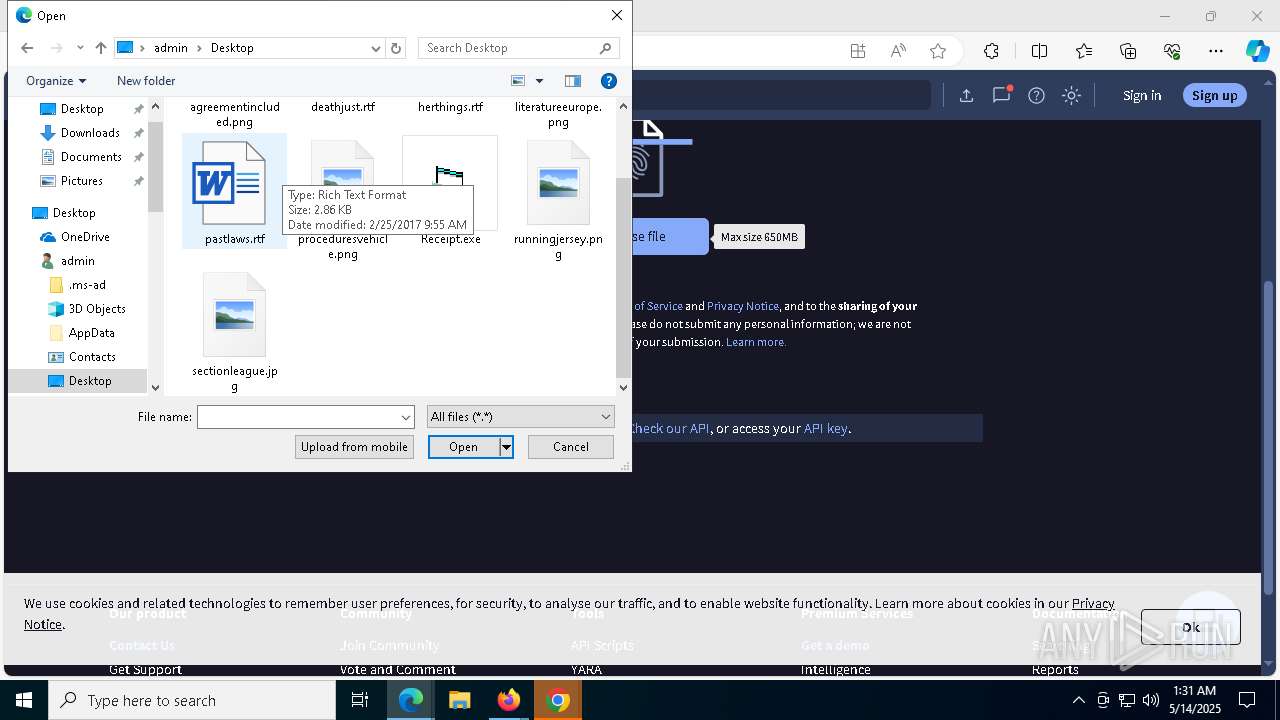Go back in the Open dialog
The image size is (1280, 720).
tap(27, 48)
